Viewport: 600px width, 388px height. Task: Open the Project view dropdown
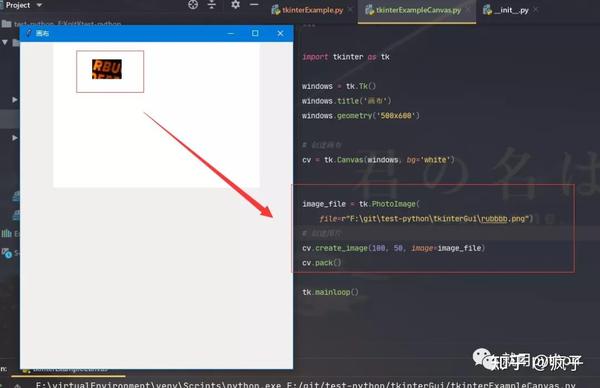tap(39, 5)
